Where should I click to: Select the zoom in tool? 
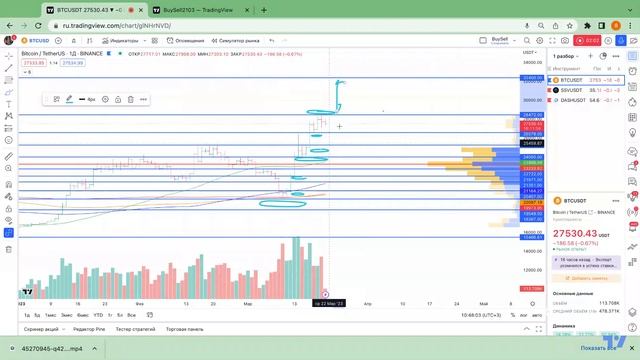[x=9, y=168]
